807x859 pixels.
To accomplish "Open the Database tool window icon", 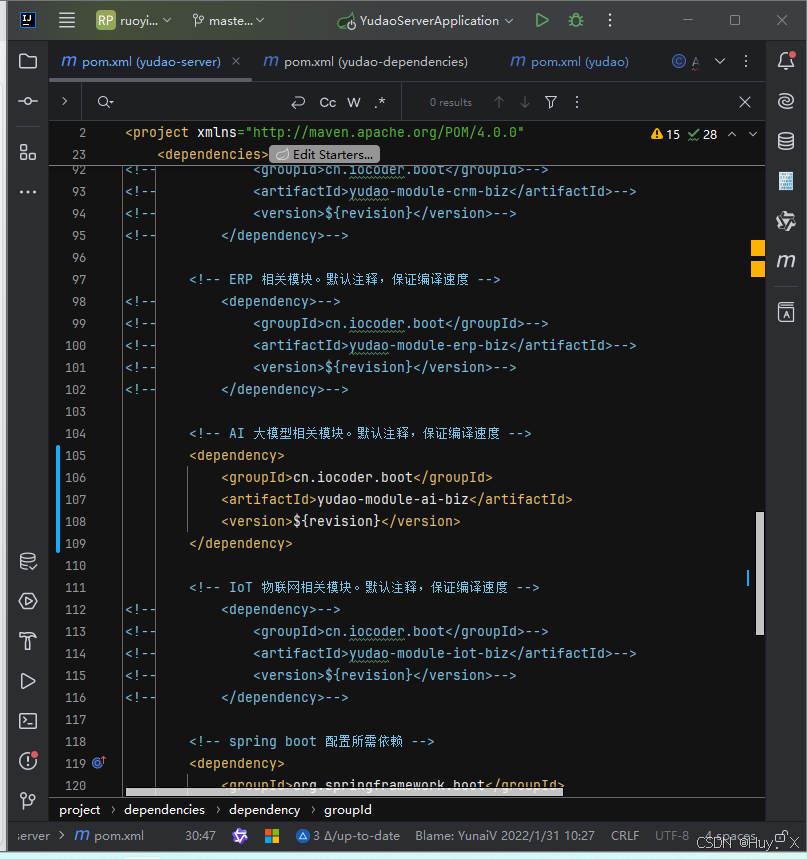I will pos(786,140).
